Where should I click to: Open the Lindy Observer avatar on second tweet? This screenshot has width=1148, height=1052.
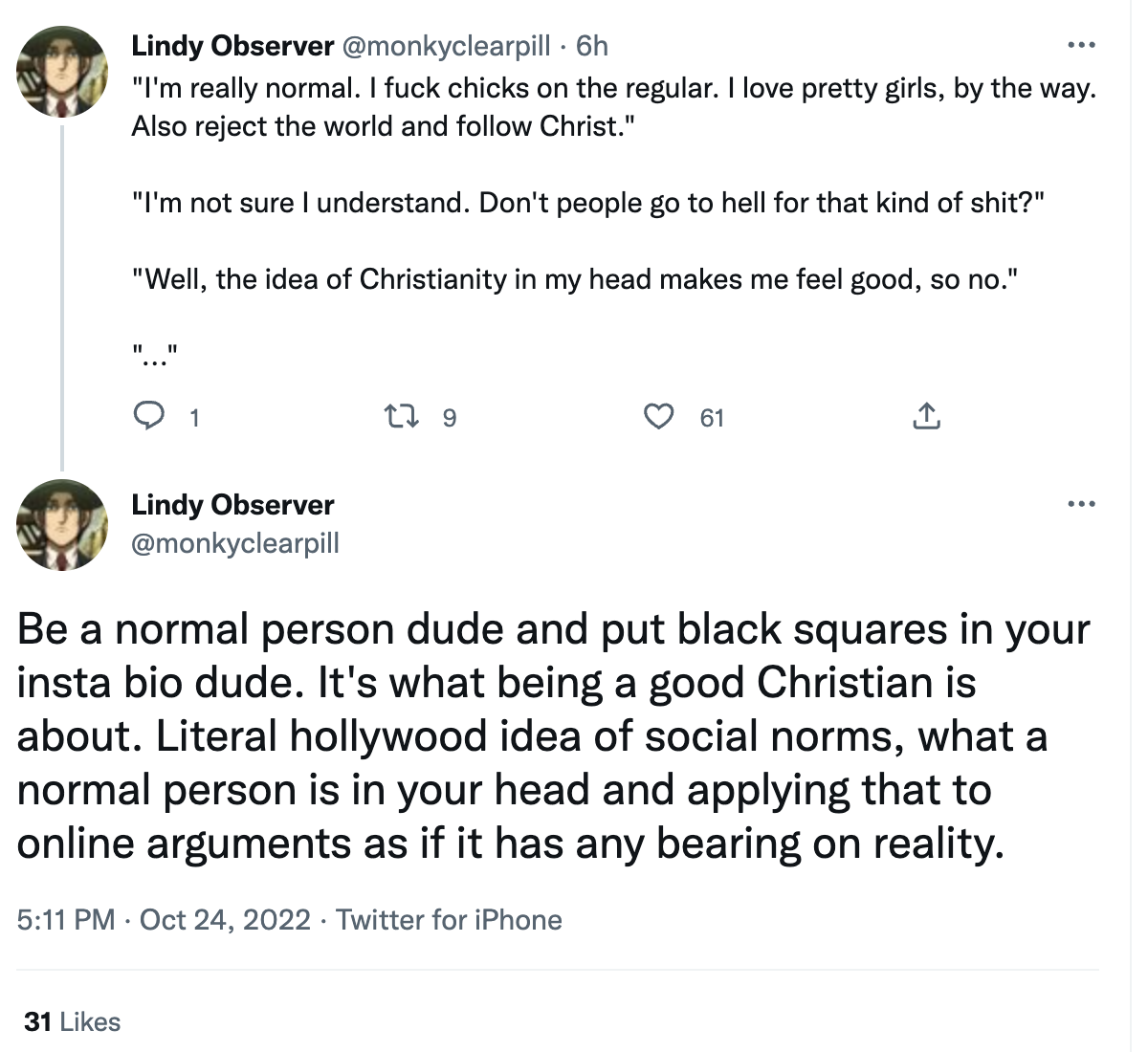[63, 525]
